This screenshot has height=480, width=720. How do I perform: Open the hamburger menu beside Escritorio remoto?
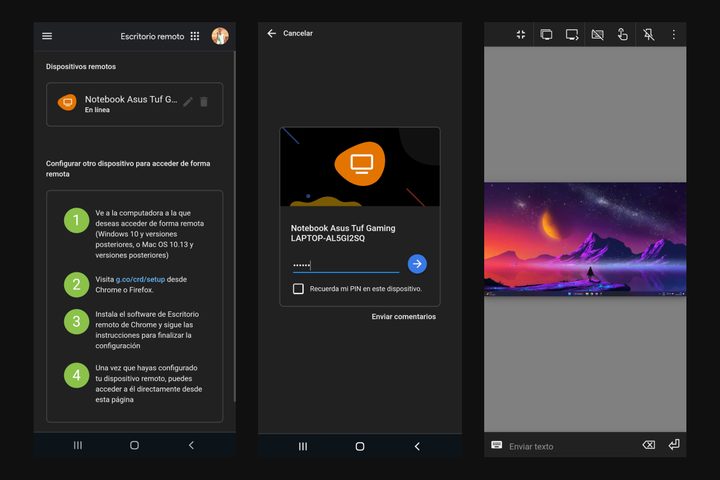47,36
